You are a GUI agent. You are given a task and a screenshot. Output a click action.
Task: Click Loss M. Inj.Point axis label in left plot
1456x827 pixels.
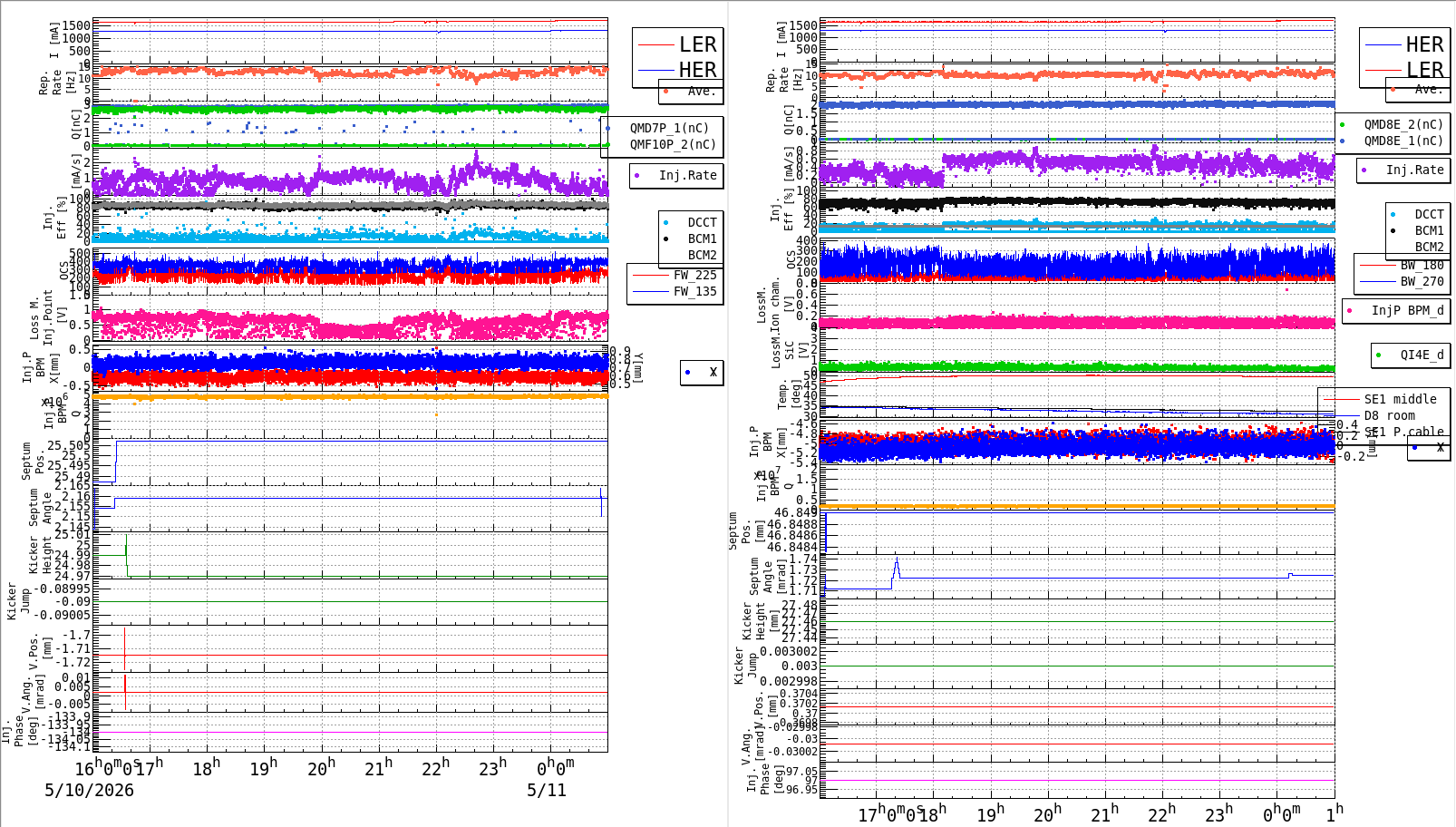tap(48, 316)
